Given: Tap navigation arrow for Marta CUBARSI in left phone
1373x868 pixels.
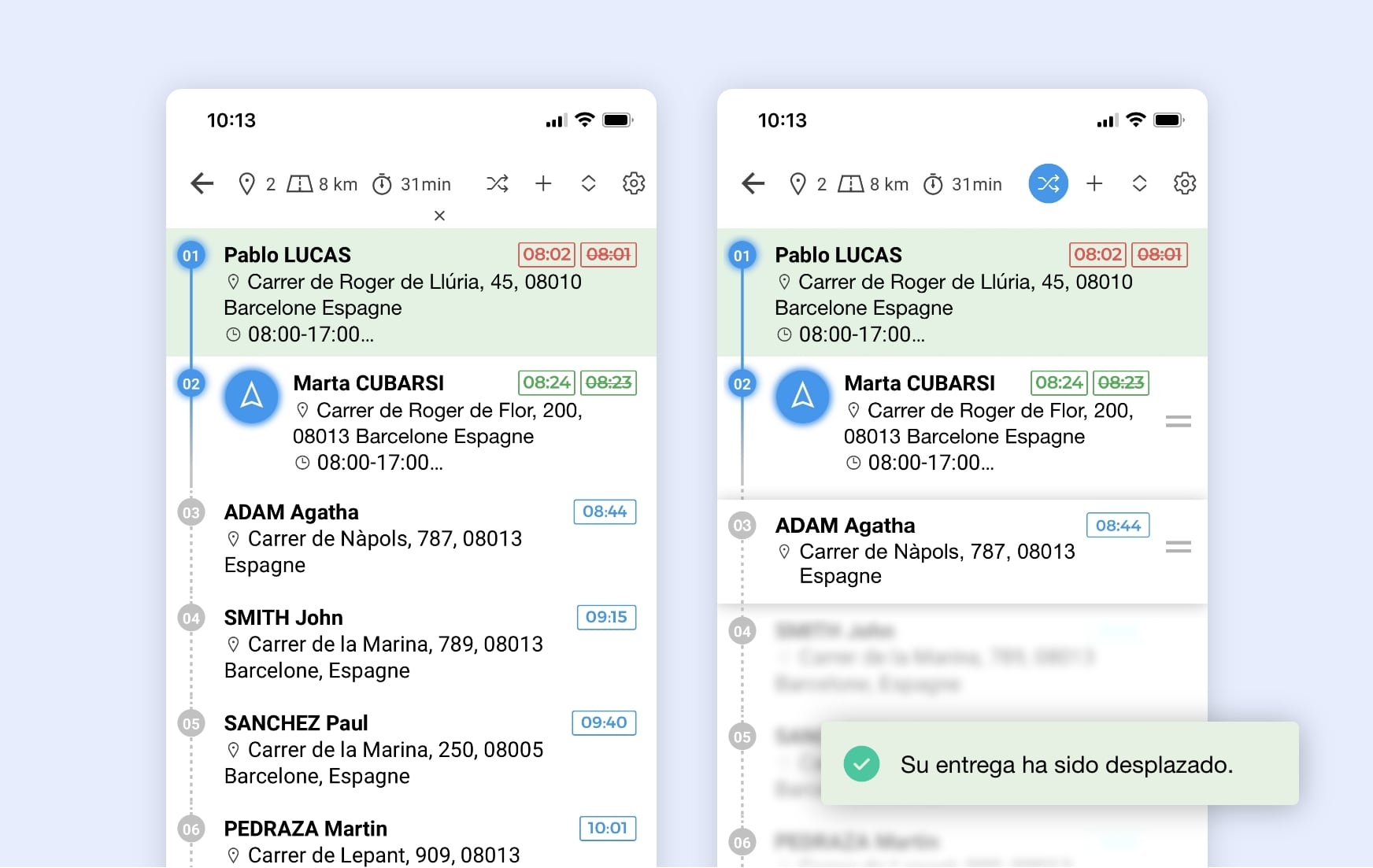Looking at the screenshot, I should pos(252,396).
